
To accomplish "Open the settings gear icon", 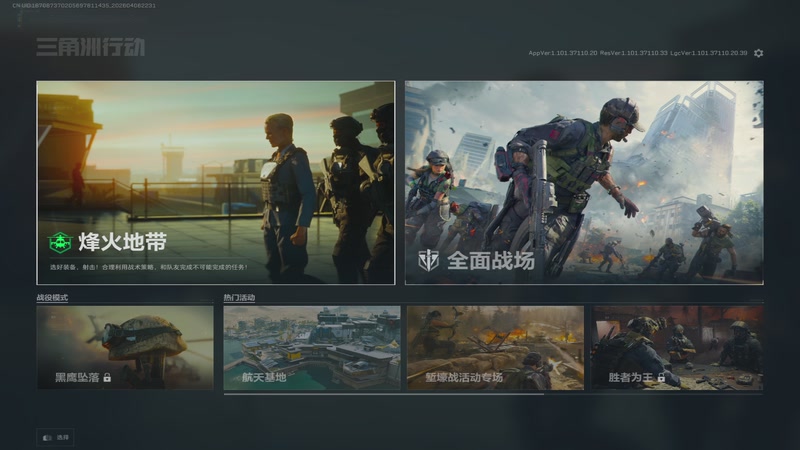I will (759, 53).
